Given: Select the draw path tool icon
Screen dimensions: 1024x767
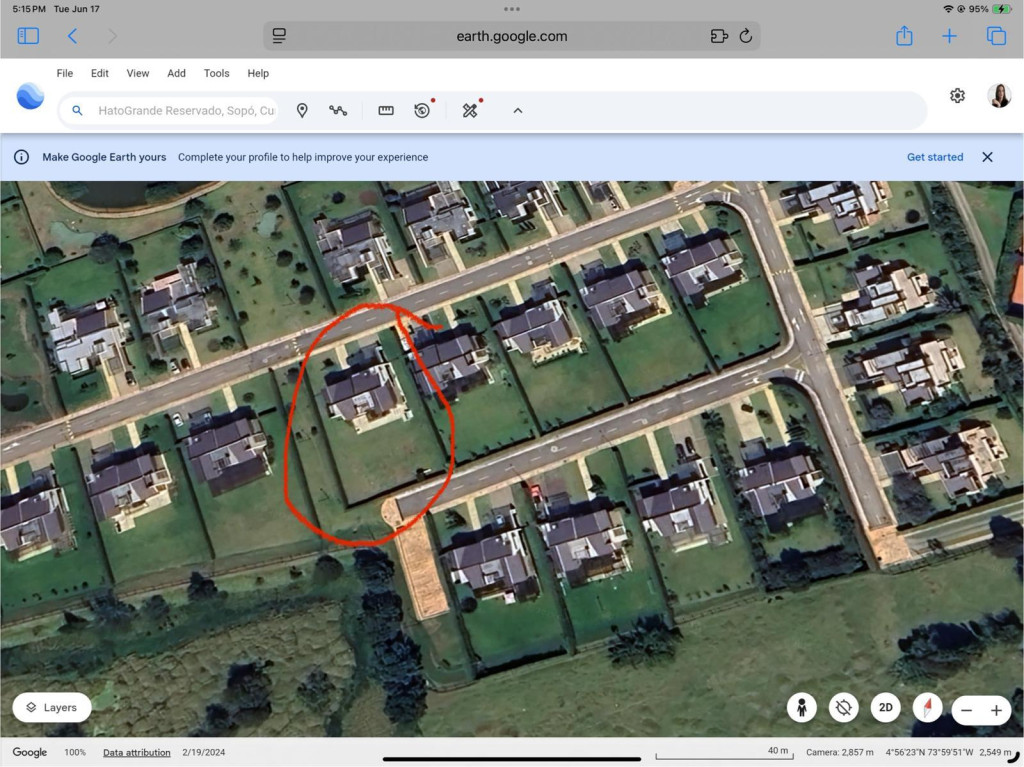Looking at the screenshot, I should [x=338, y=110].
